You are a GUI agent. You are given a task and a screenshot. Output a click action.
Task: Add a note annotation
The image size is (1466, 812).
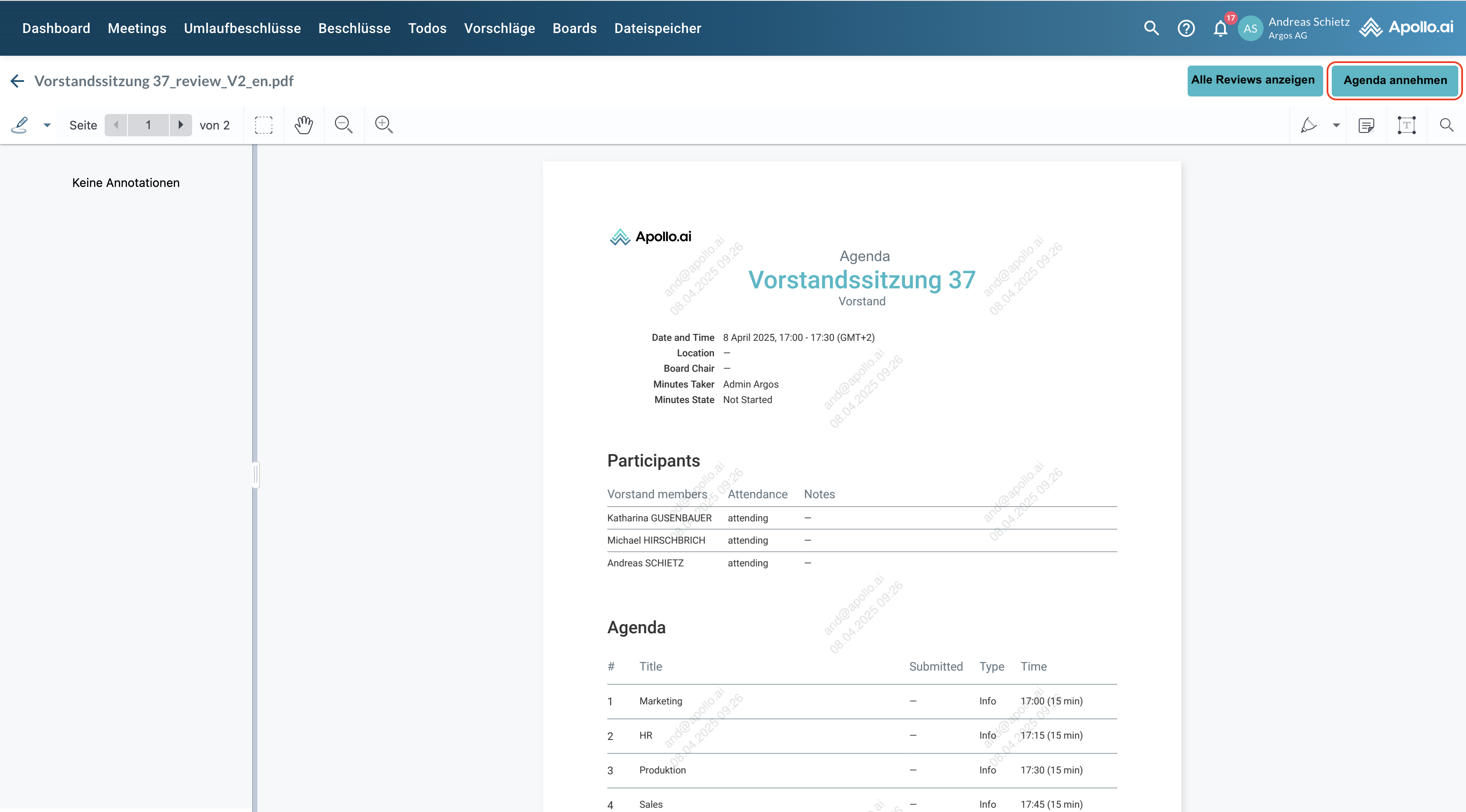(1366, 125)
